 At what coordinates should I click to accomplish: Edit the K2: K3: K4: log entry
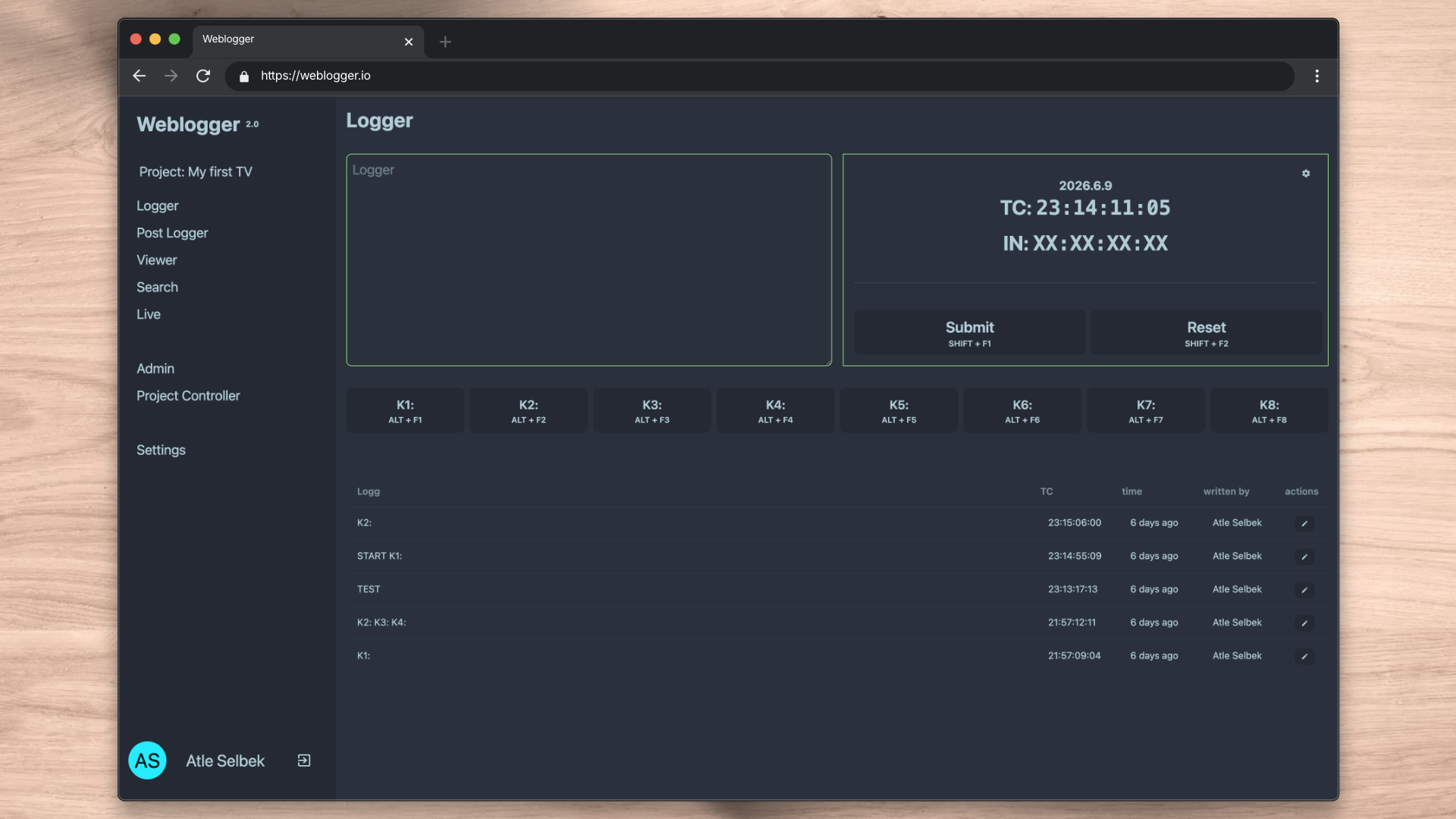coord(1304,623)
